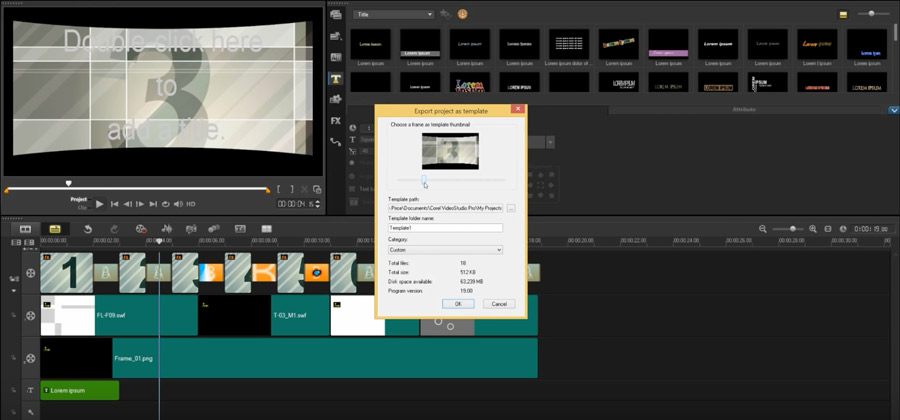Open the FX filter library

click(336, 120)
